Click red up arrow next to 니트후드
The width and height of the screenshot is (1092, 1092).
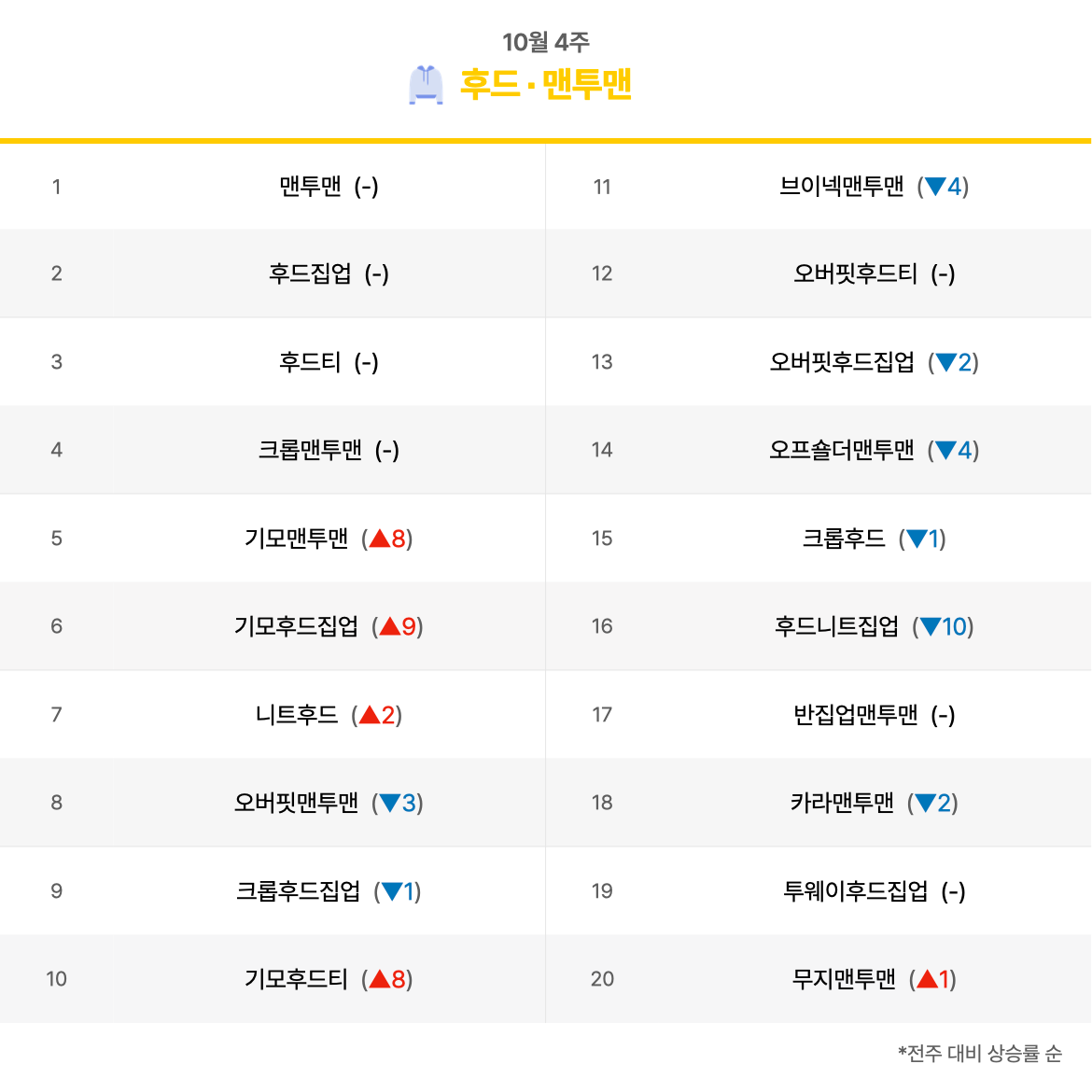(369, 715)
